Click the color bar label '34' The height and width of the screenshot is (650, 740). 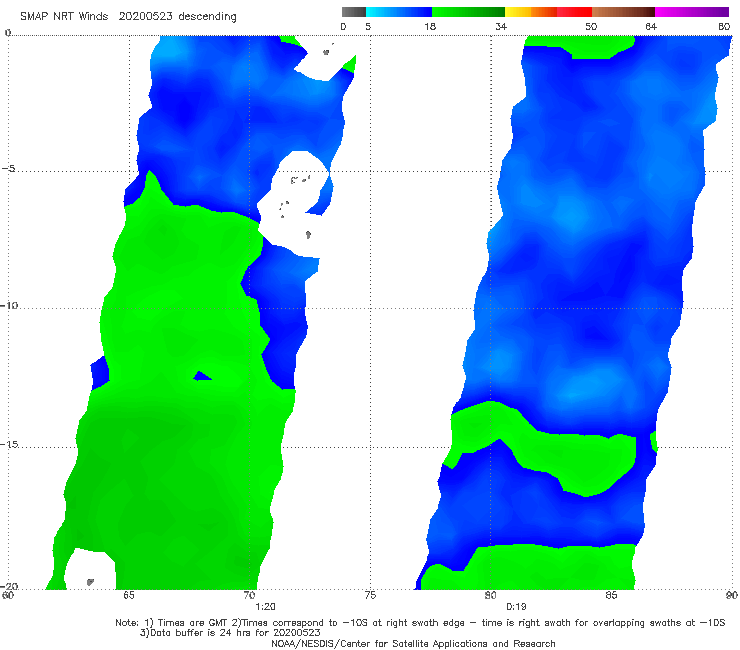coord(501,27)
